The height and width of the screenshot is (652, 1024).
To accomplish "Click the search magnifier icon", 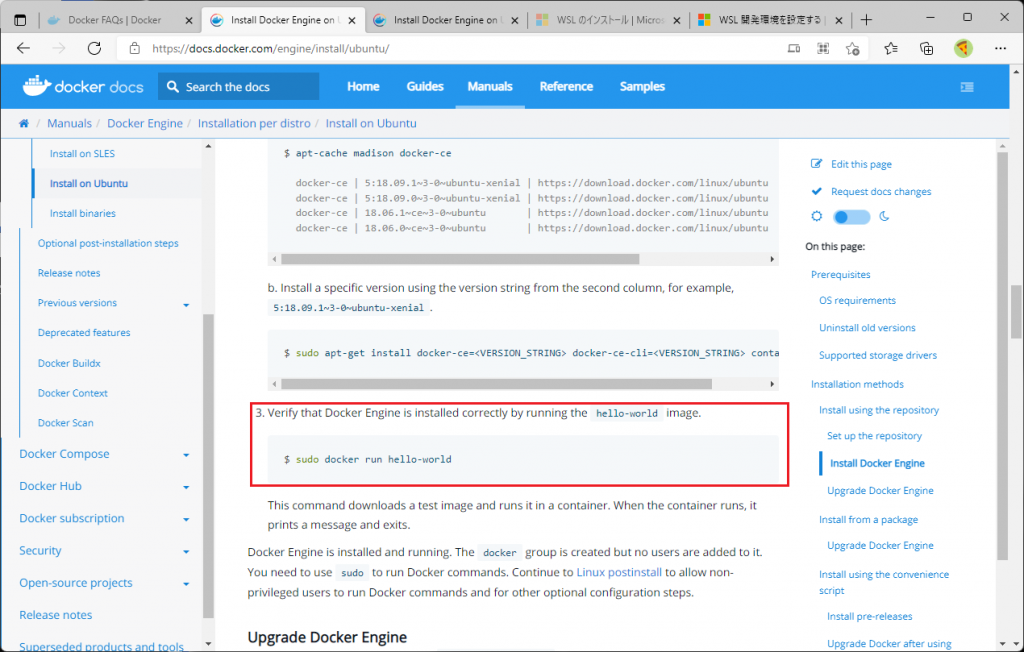I will [x=172, y=86].
